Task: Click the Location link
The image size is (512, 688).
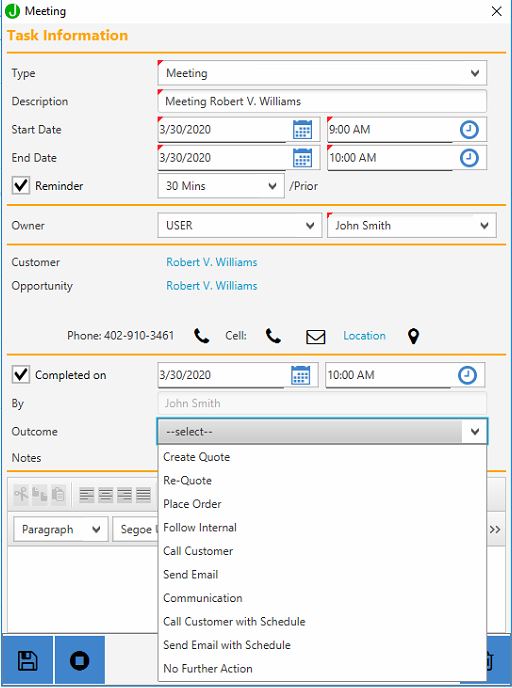Action: (x=364, y=336)
